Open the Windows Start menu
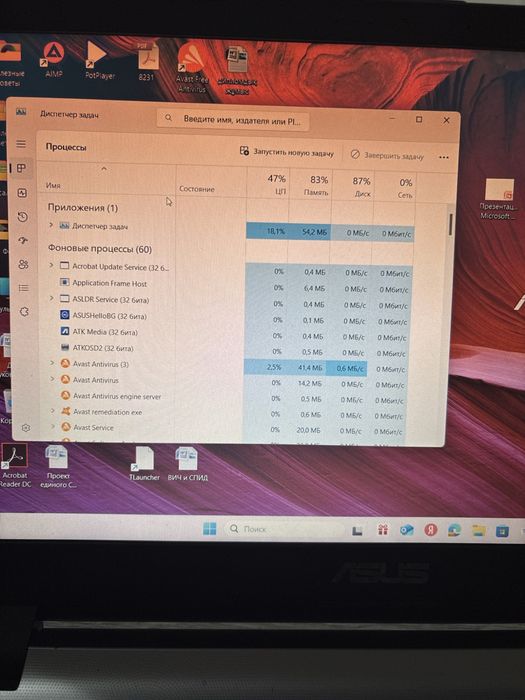Viewport: 525px width, 700px height. click(x=209, y=529)
